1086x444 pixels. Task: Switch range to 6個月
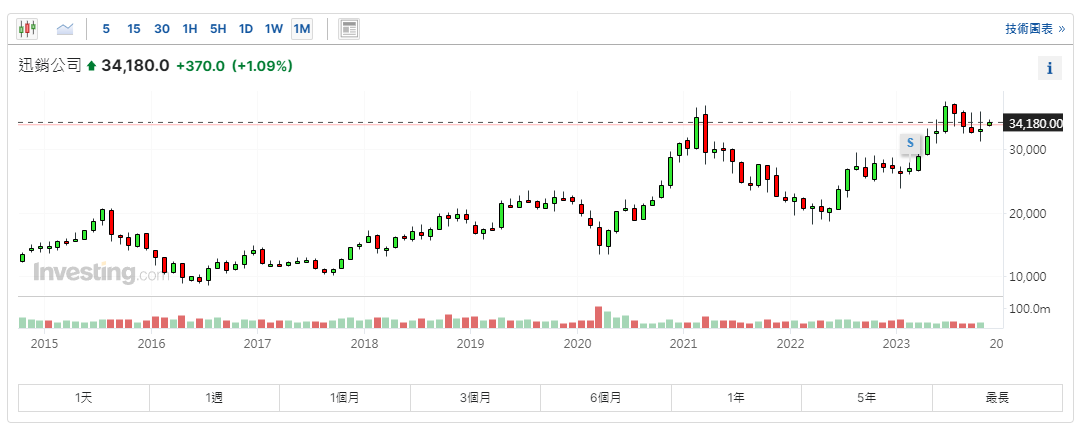point(606,397)
